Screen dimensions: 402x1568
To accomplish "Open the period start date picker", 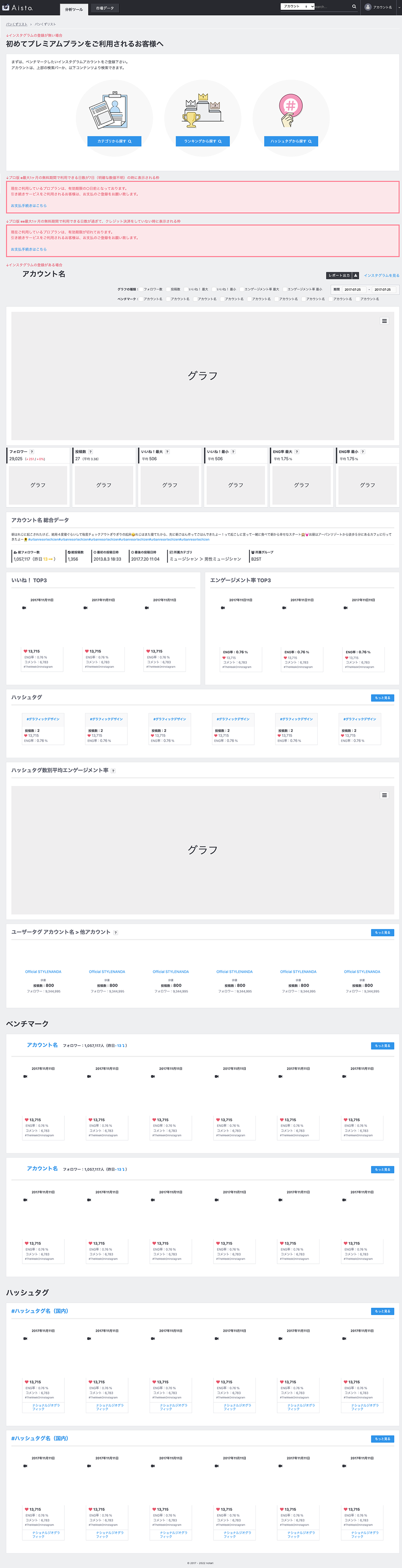I will pyautogui.click(x=354, y=290).
